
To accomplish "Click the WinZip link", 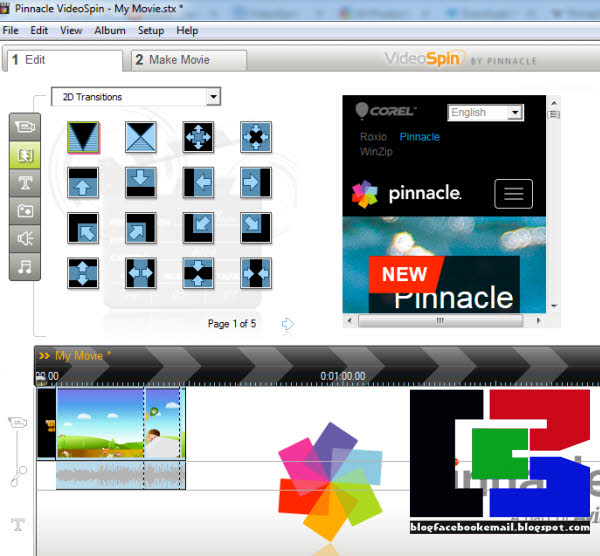I will pos(376,152).
